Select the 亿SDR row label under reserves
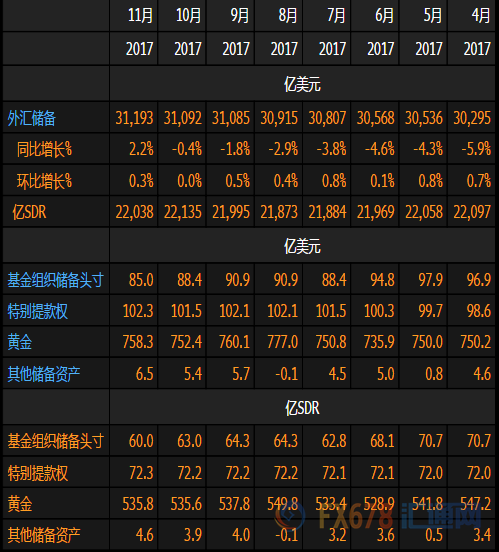Image resolution: width=499 pixels, height=552 pixels. pos(29,213)
